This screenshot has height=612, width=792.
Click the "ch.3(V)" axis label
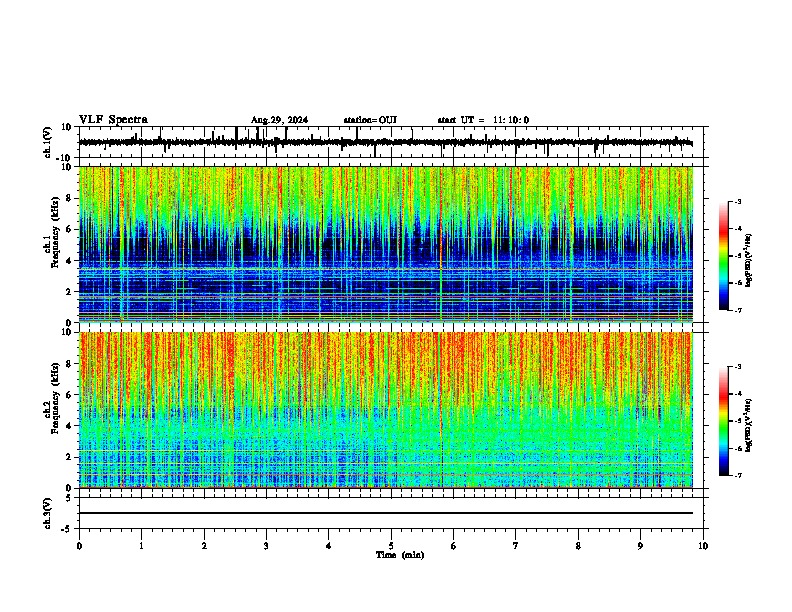tap(48, 513)
